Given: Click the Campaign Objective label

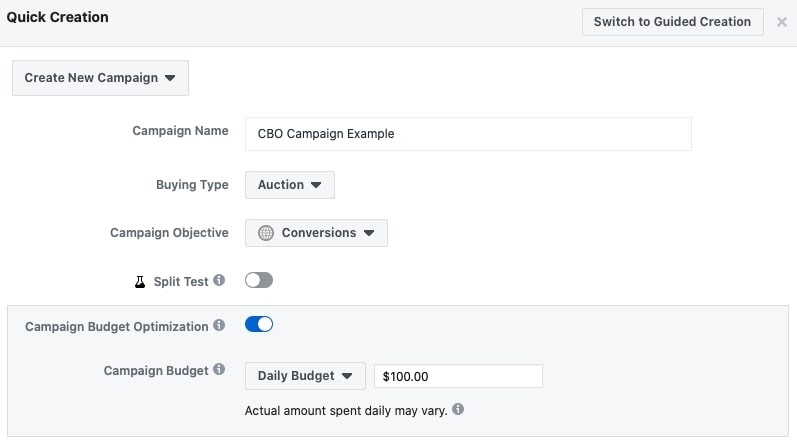Looking at the screenshot, I should point(169,233).
